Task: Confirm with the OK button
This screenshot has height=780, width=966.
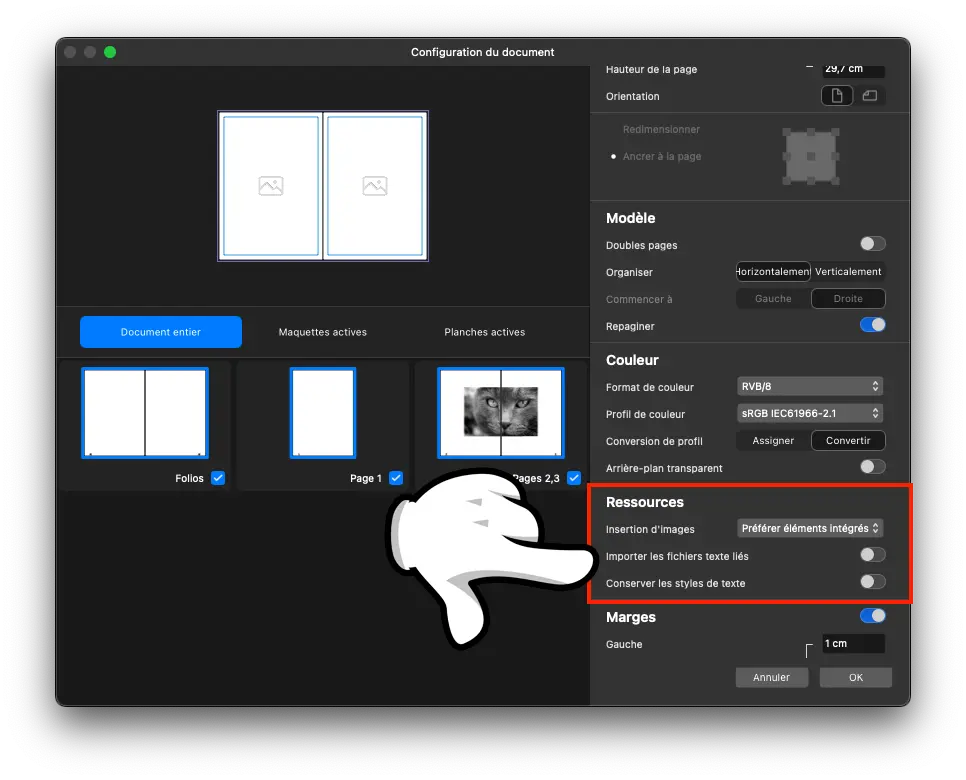Action: 856,677
